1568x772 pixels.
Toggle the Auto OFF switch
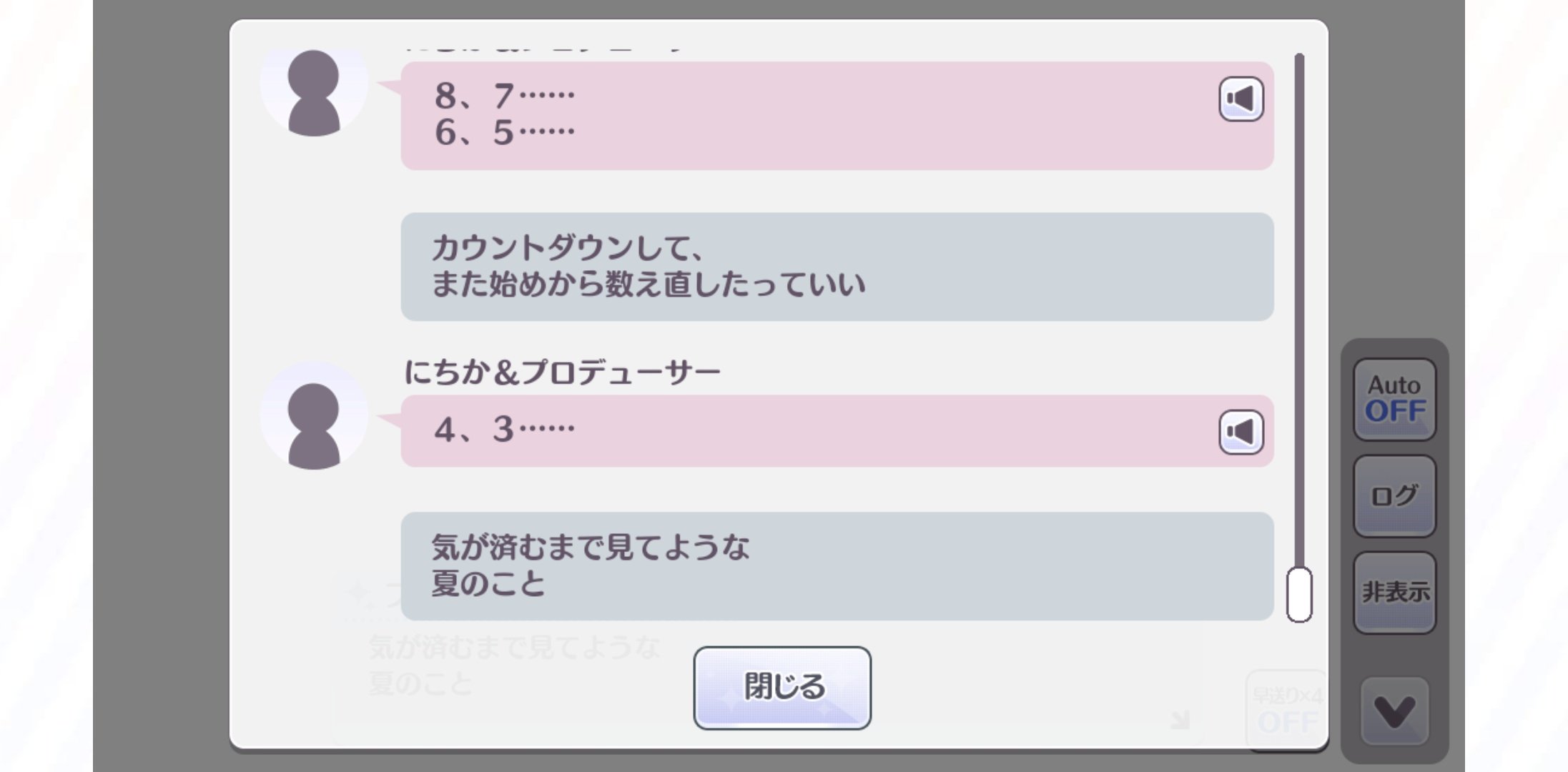coord(1394,399)
